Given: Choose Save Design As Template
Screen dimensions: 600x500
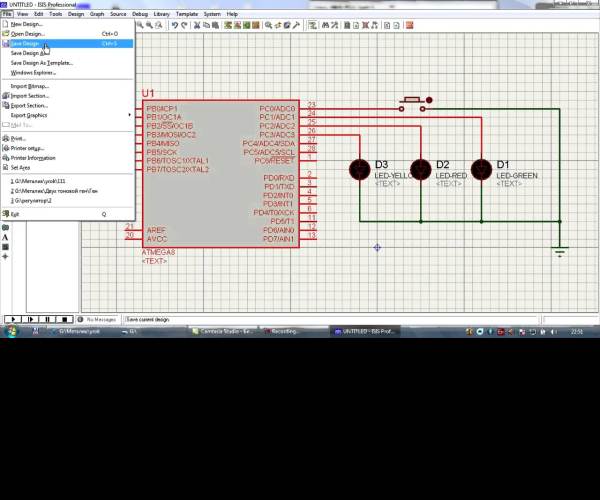Looking at the screenshot, I should click(x=67, y=63).
